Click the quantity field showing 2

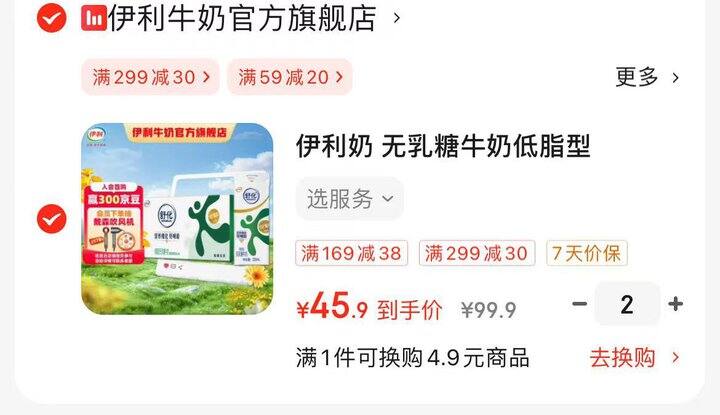click(627, 304)
